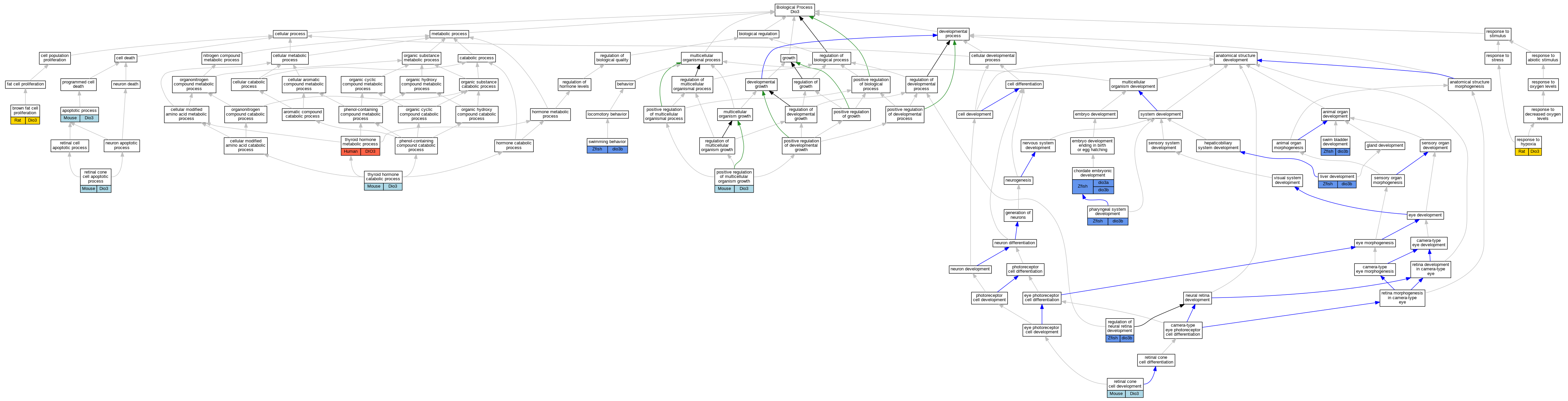
Task: Select the sensory organ morphogenesis node
Action: [x=1388, y=180]
